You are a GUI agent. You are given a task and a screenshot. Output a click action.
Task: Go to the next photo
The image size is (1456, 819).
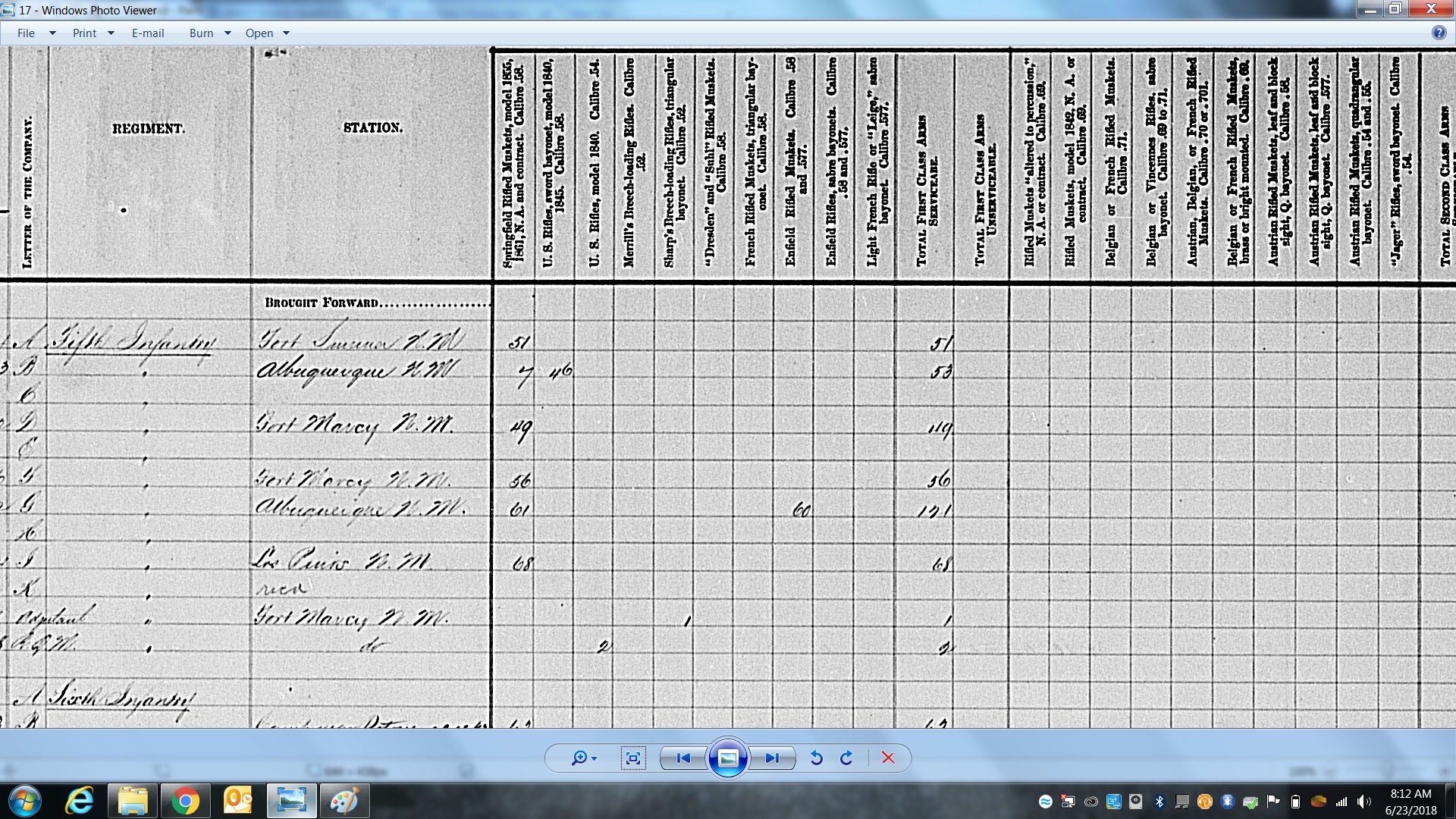coord(772,758)
